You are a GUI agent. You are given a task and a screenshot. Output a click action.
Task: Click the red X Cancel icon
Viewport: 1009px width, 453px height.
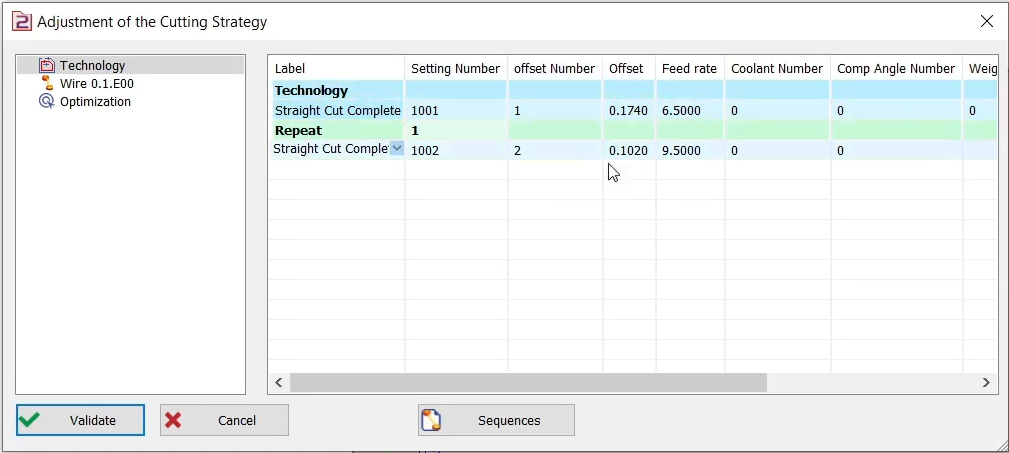pos(173,420)
